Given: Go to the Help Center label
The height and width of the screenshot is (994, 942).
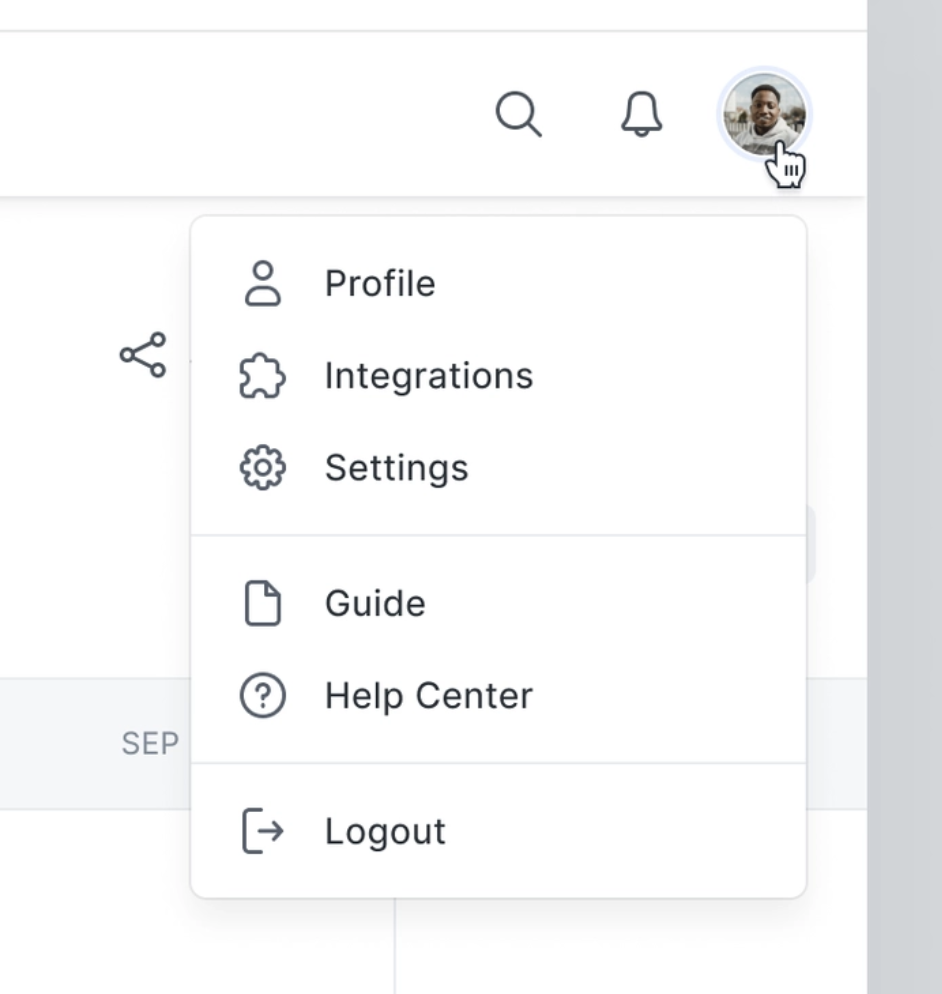Looking at the screenshot, I should [429, 696].
